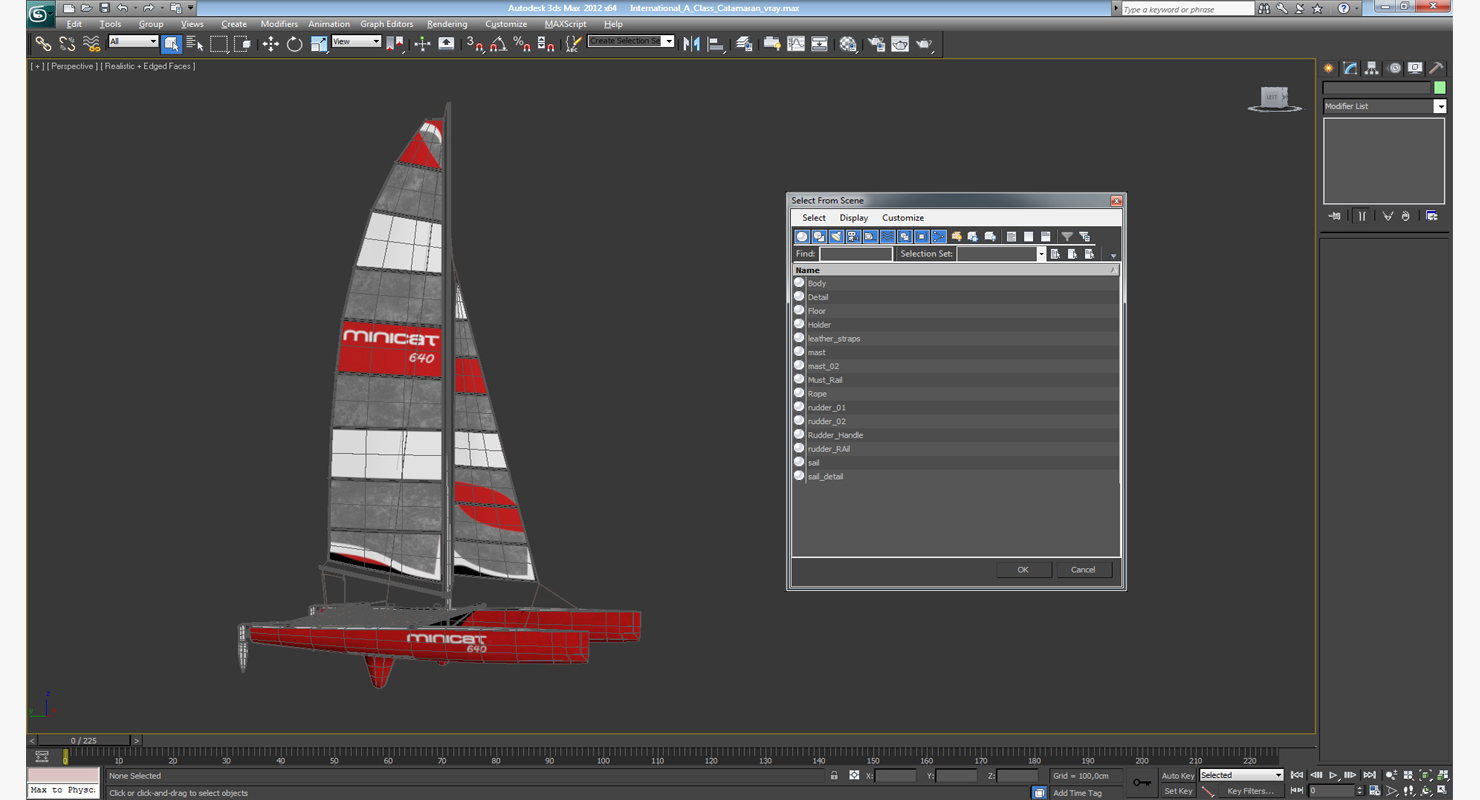
Task: Open the Edit menu
Action: [x=74, y=24]
